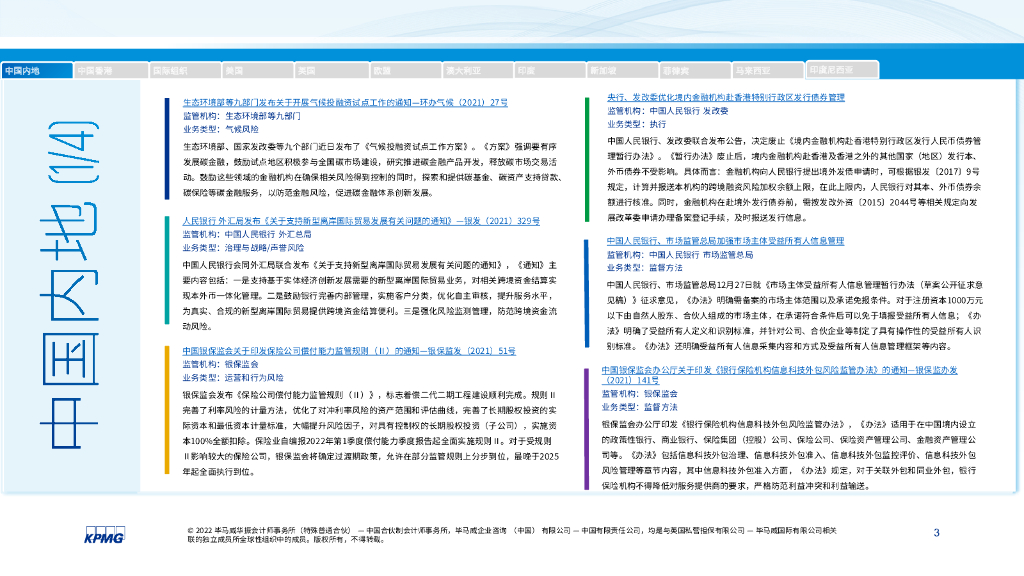Click the text 监管机构：中国人民银行 外汇总局
Image resolution: width=1024 pixels, height=576 pixels.
(247, 234)
